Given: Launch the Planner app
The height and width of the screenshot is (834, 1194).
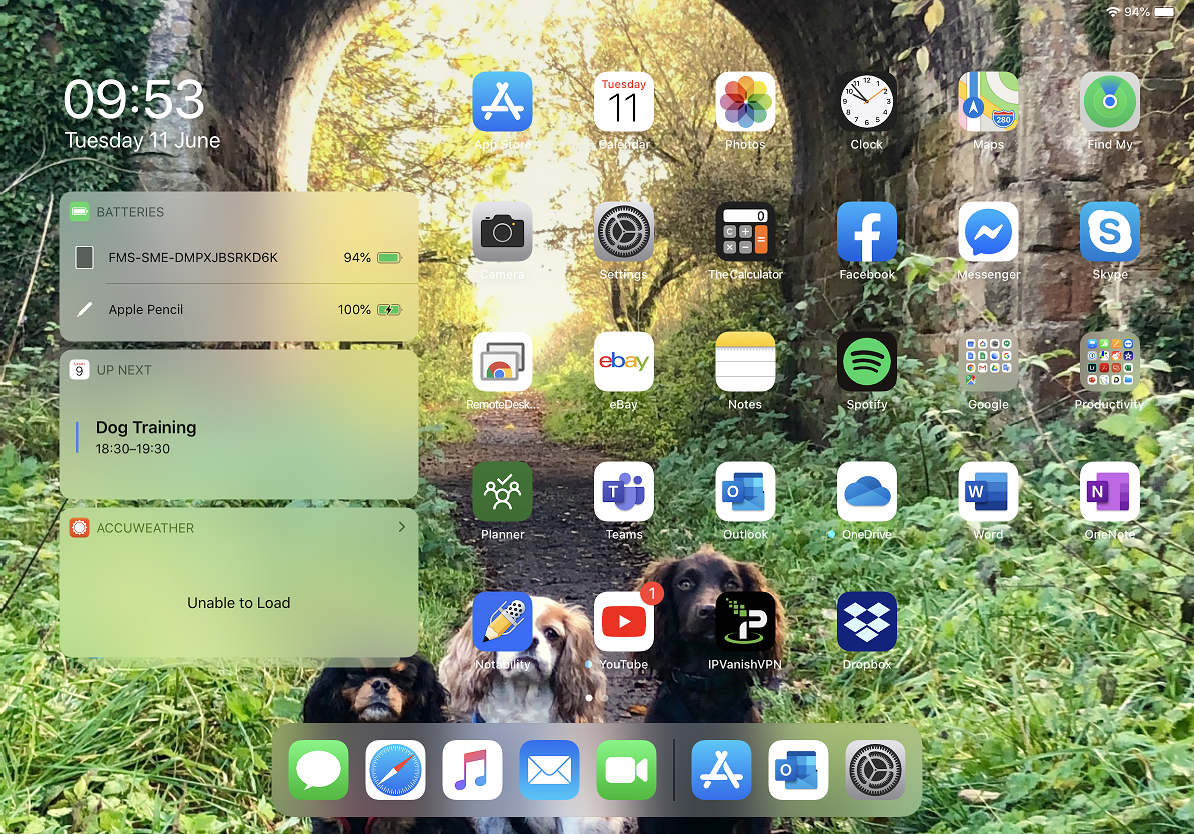Looking at the screenshot, I should tap(502, 492).
